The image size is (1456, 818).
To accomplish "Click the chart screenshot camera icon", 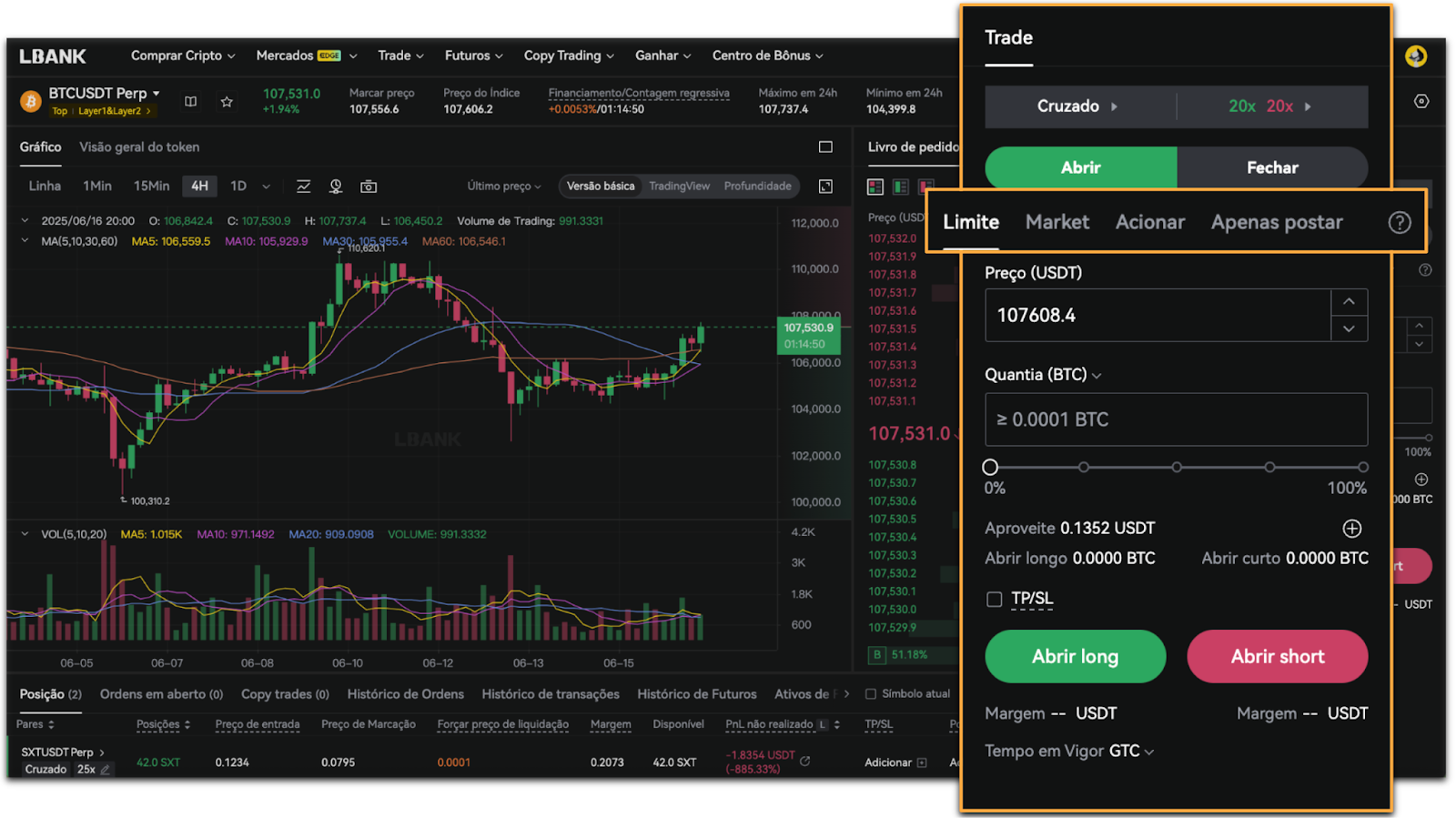I will coord(369,187).
